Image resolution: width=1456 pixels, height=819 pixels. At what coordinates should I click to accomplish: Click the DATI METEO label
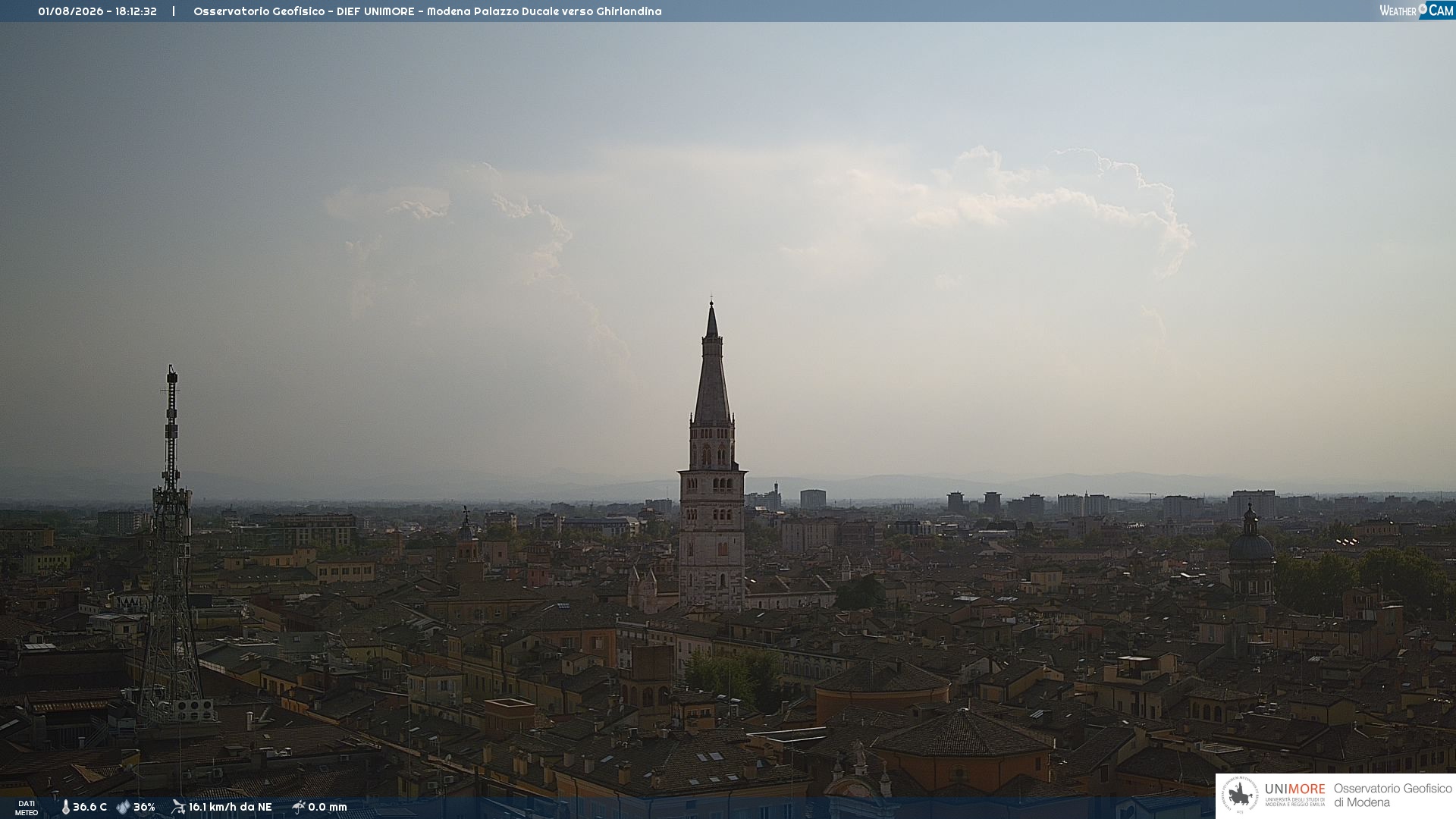(x=27, y=808)
